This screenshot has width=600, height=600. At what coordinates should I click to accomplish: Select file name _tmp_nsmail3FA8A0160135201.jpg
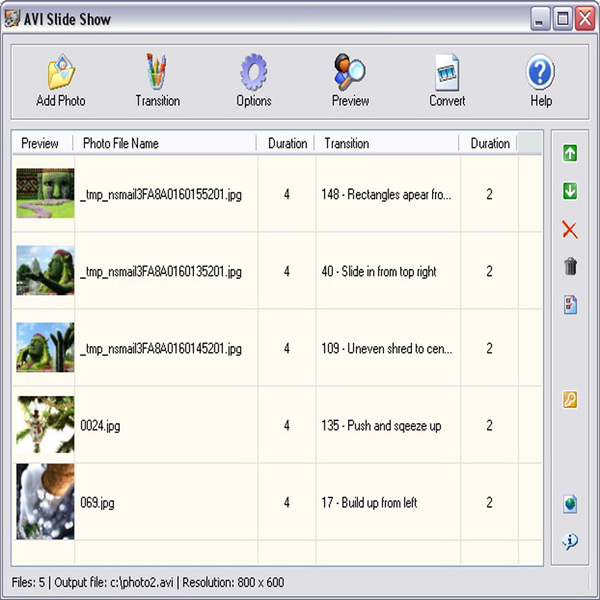pos(161,272)
